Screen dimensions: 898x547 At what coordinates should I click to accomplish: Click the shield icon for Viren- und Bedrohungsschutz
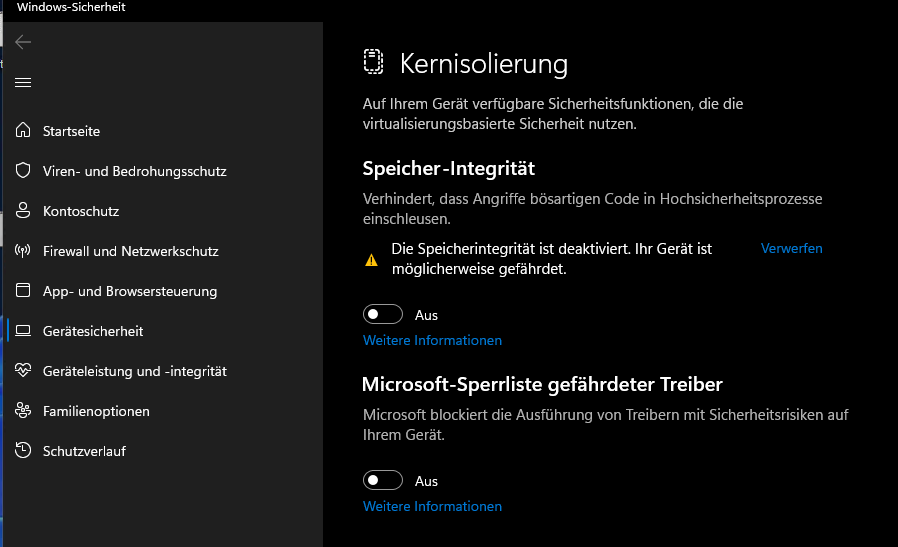point(23,170)
